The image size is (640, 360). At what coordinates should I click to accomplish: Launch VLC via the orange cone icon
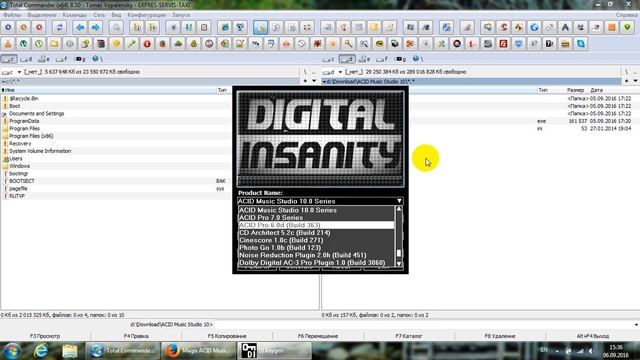(8, 44)
